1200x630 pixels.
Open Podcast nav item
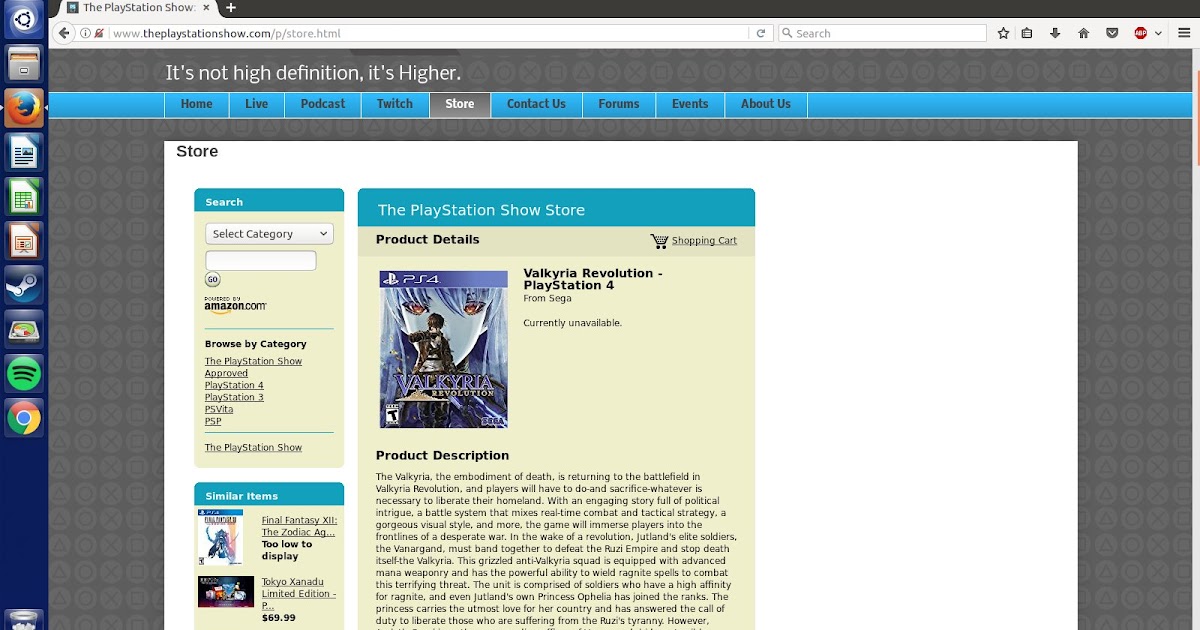click(x=323, y=104)
